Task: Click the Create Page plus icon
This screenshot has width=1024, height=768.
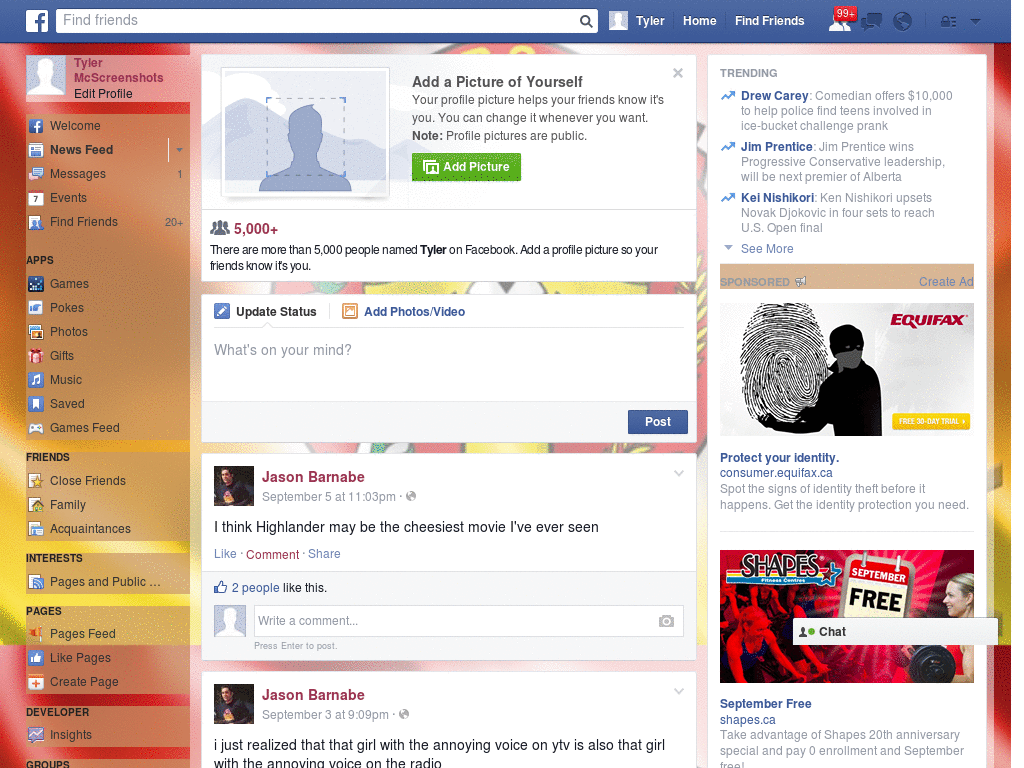Action: (36, 682)
